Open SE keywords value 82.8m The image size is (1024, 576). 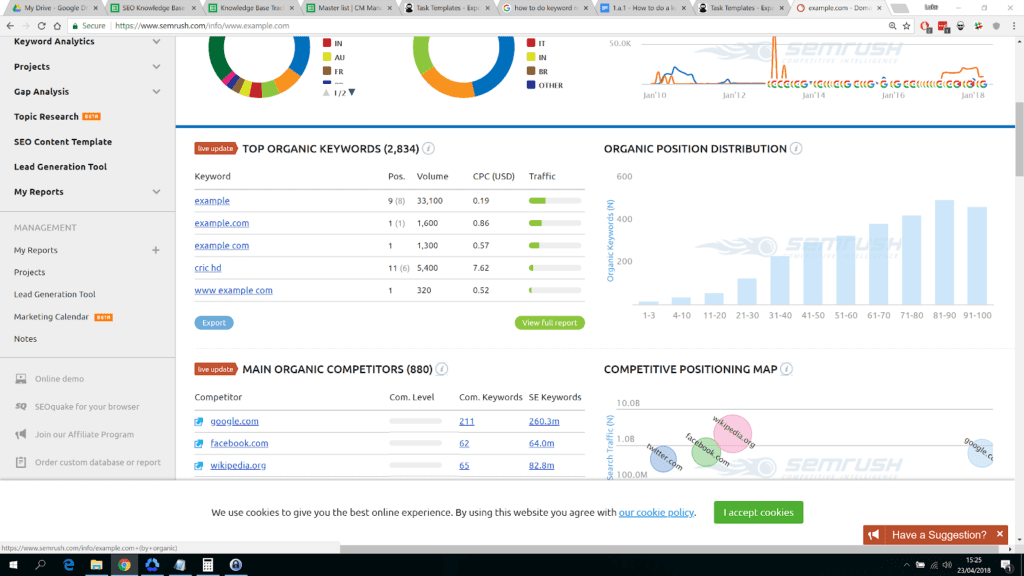point(541,466)
